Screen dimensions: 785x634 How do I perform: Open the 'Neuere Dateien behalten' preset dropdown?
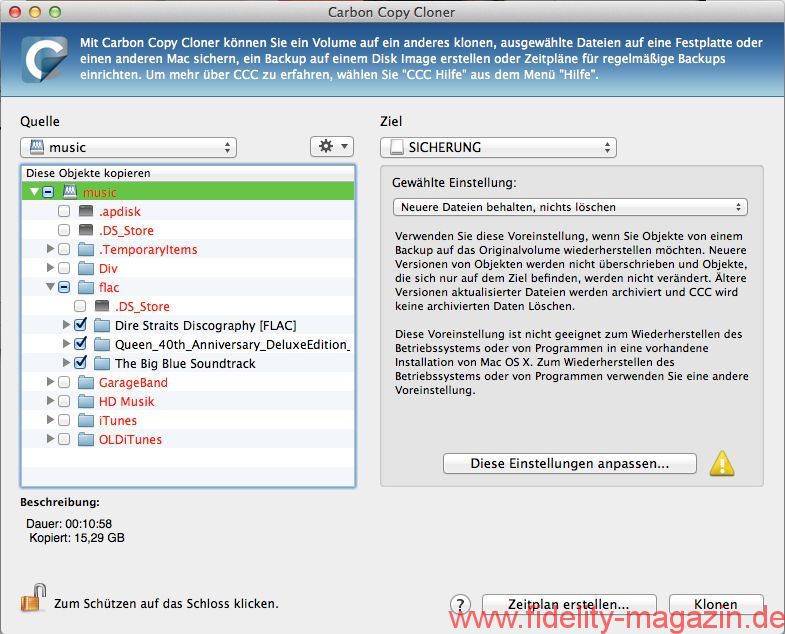pos(570,207)
